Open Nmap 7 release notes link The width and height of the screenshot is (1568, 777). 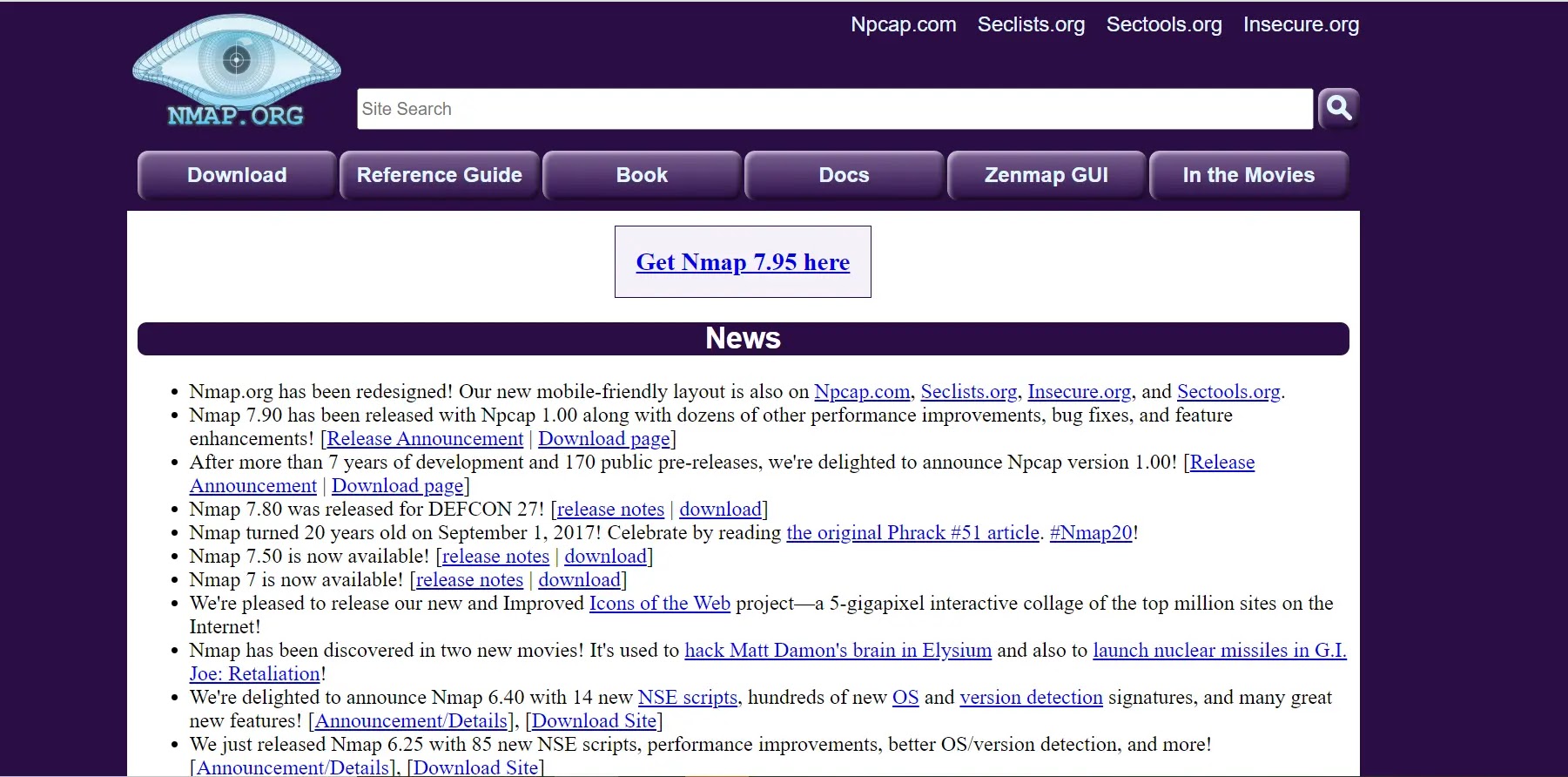click(469, 580)
